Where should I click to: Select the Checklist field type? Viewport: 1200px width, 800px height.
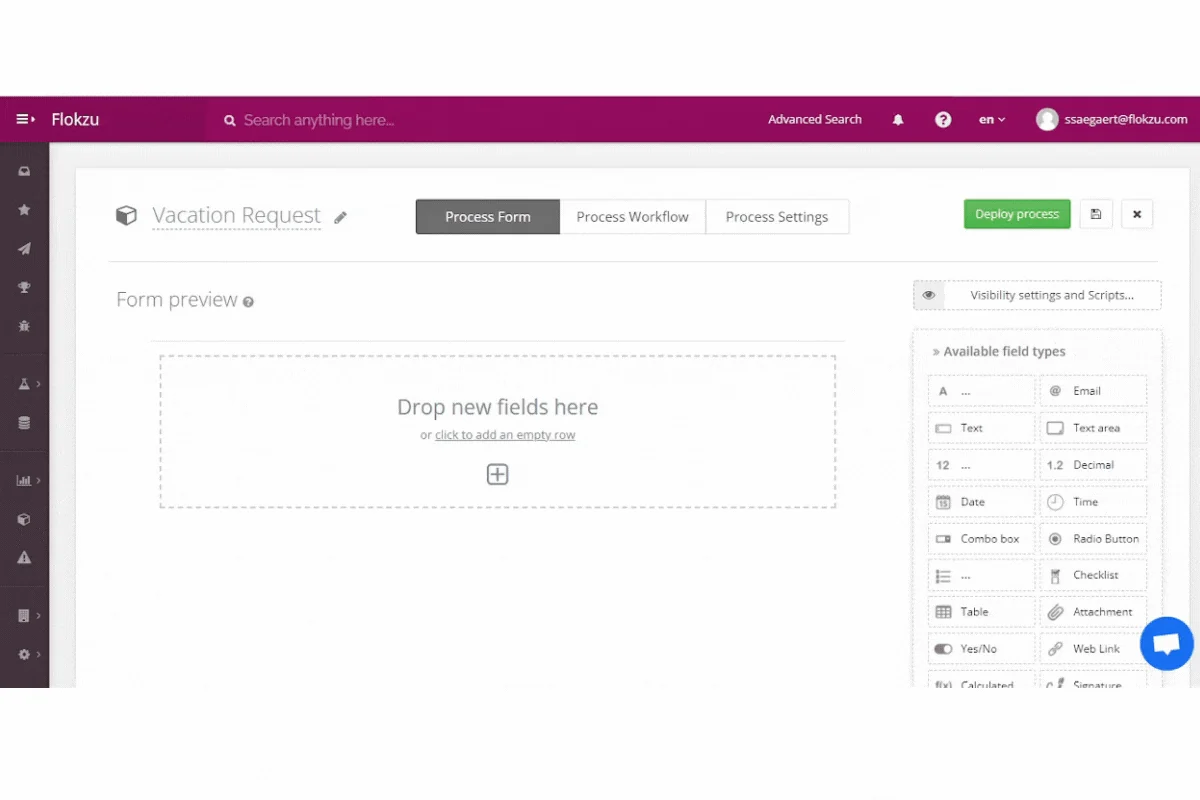tap(1093, 575)
